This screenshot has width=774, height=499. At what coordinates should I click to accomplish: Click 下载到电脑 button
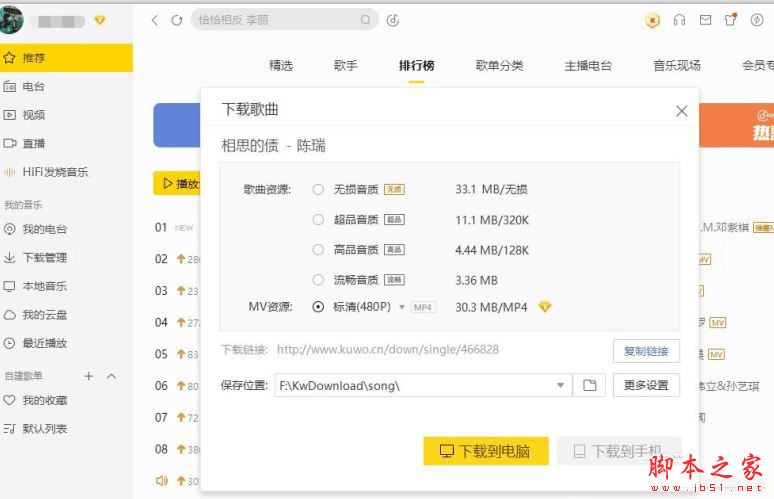click(x=486, y=451)
